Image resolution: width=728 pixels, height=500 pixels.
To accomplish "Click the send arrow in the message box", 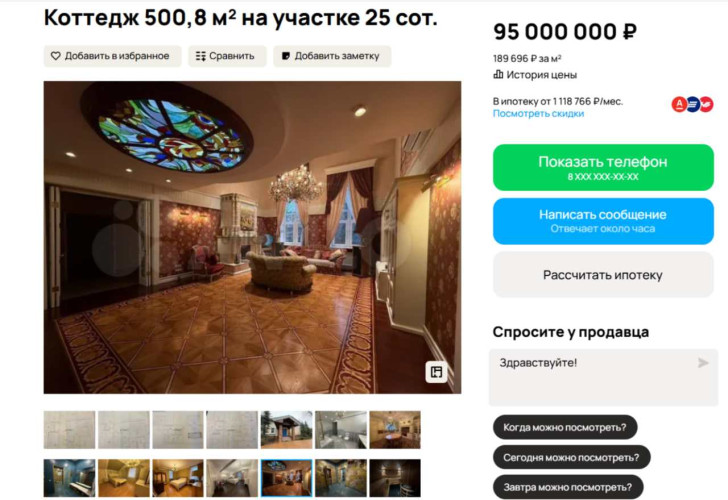I will point(703,363).
